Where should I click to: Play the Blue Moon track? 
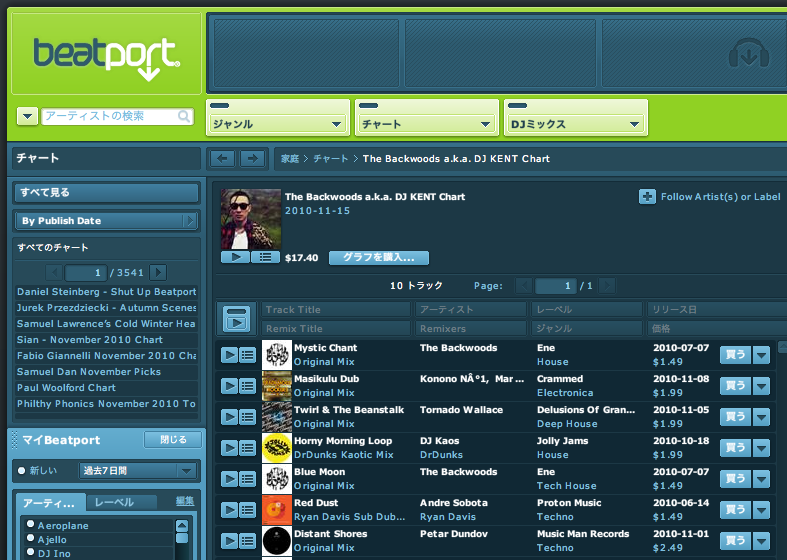click(229, 479)
